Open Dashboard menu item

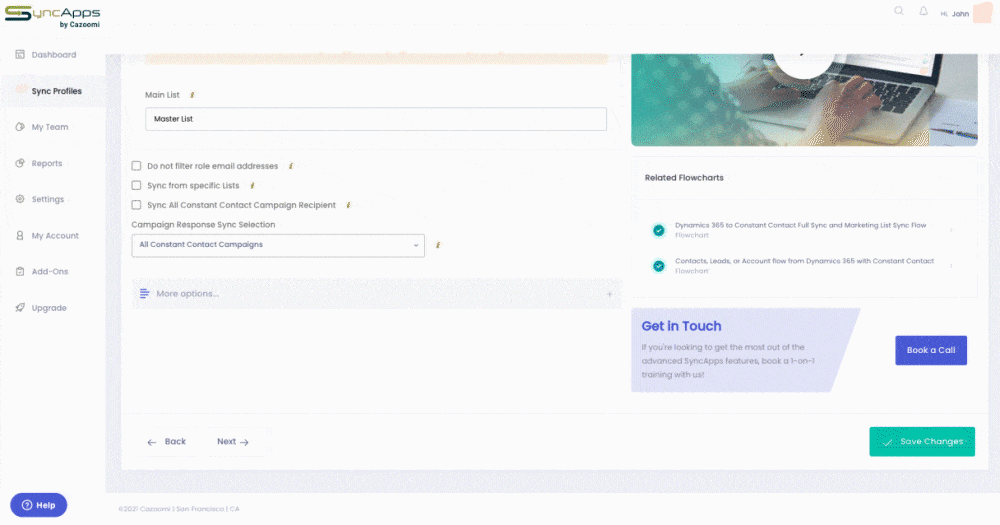tap(54, 55)
